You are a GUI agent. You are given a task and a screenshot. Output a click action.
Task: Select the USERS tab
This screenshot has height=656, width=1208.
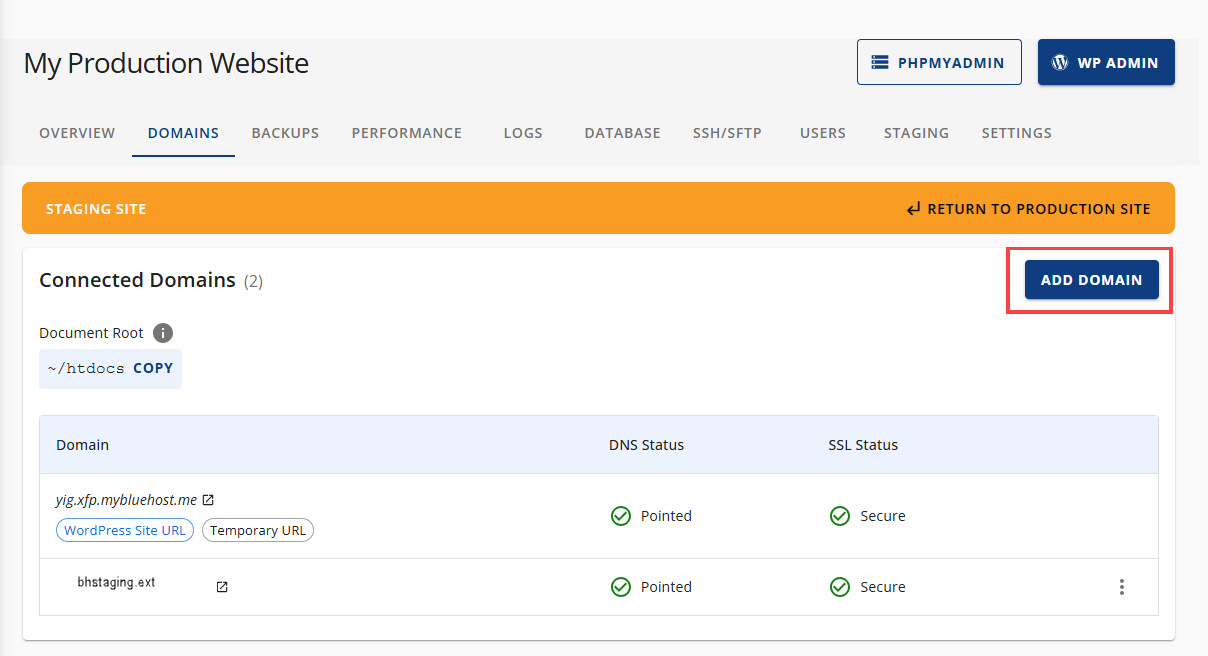[823, 133]
